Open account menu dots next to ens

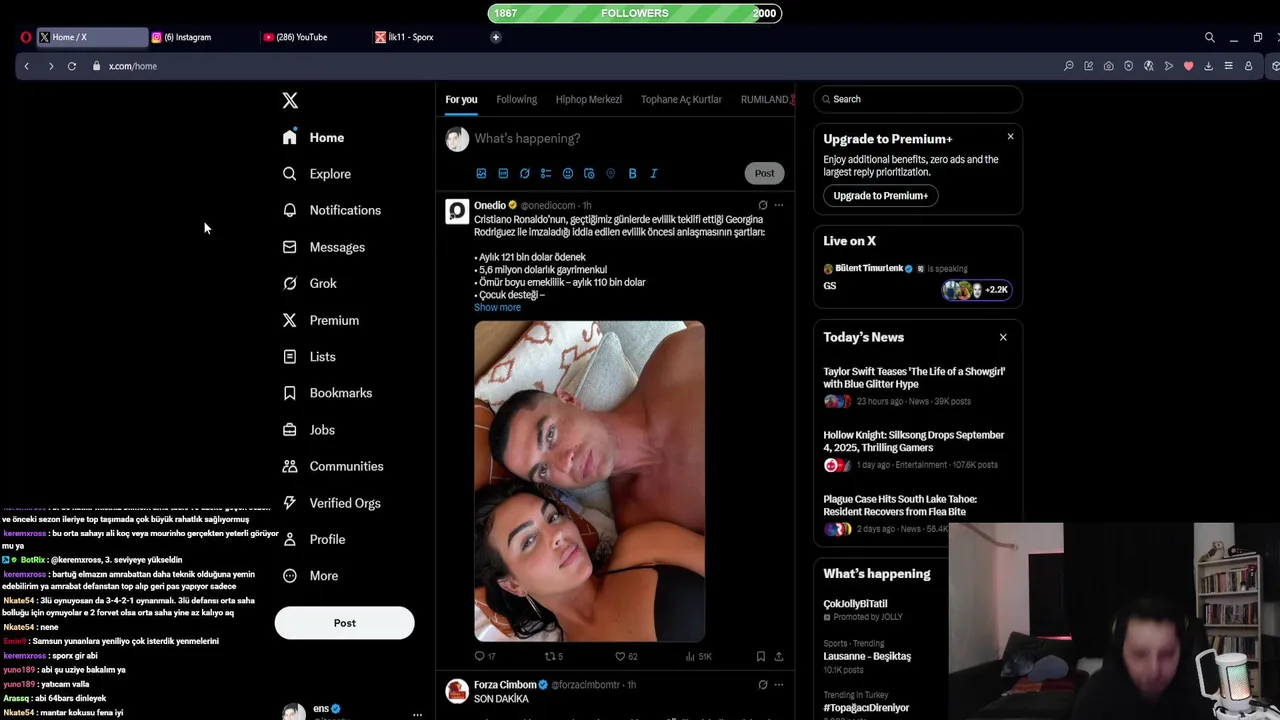click(417, 714)
